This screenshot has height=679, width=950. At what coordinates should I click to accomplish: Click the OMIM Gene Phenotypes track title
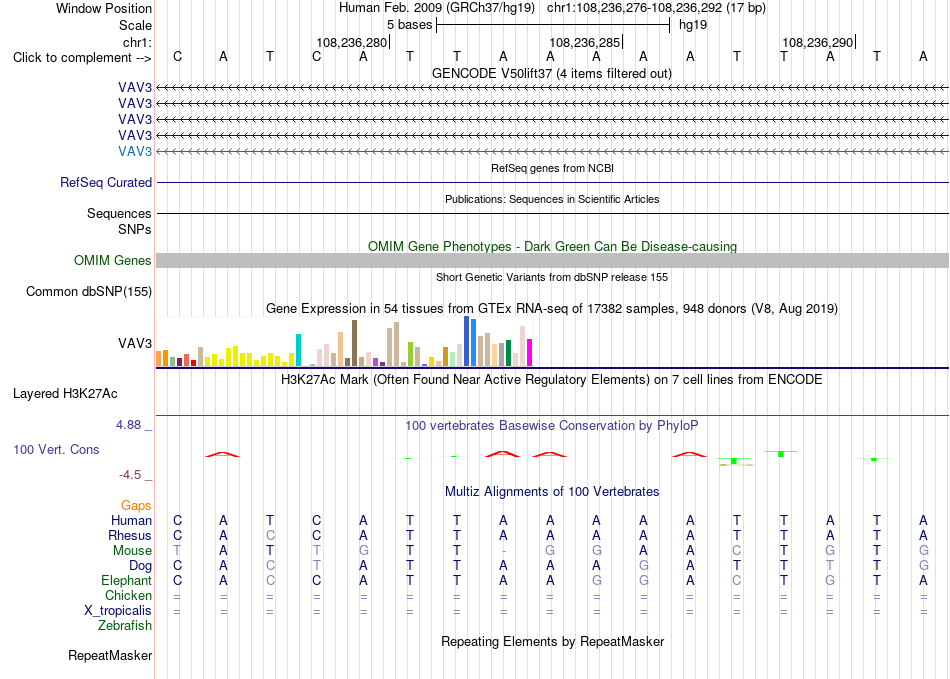coord(553,247)
